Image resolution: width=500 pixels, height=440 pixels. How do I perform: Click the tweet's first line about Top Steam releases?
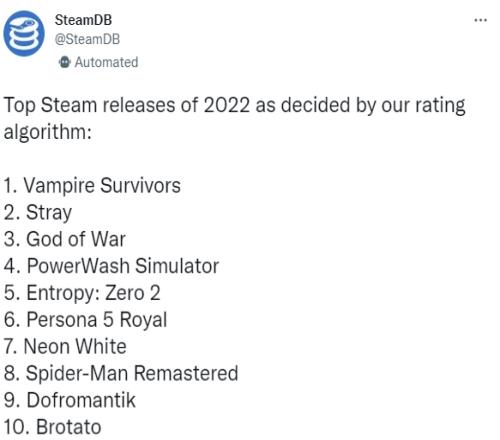(234, 106)
